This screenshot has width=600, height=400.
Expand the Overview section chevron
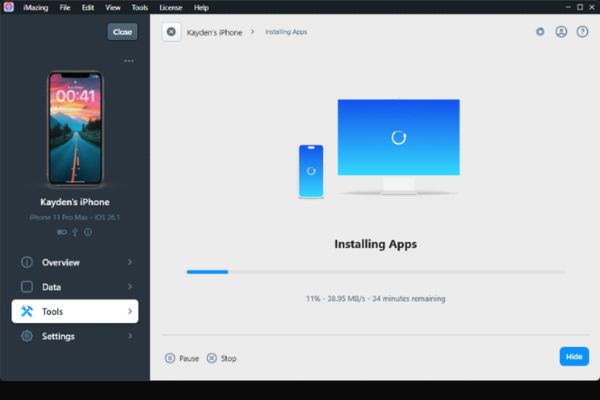click(x=129, y=263)
